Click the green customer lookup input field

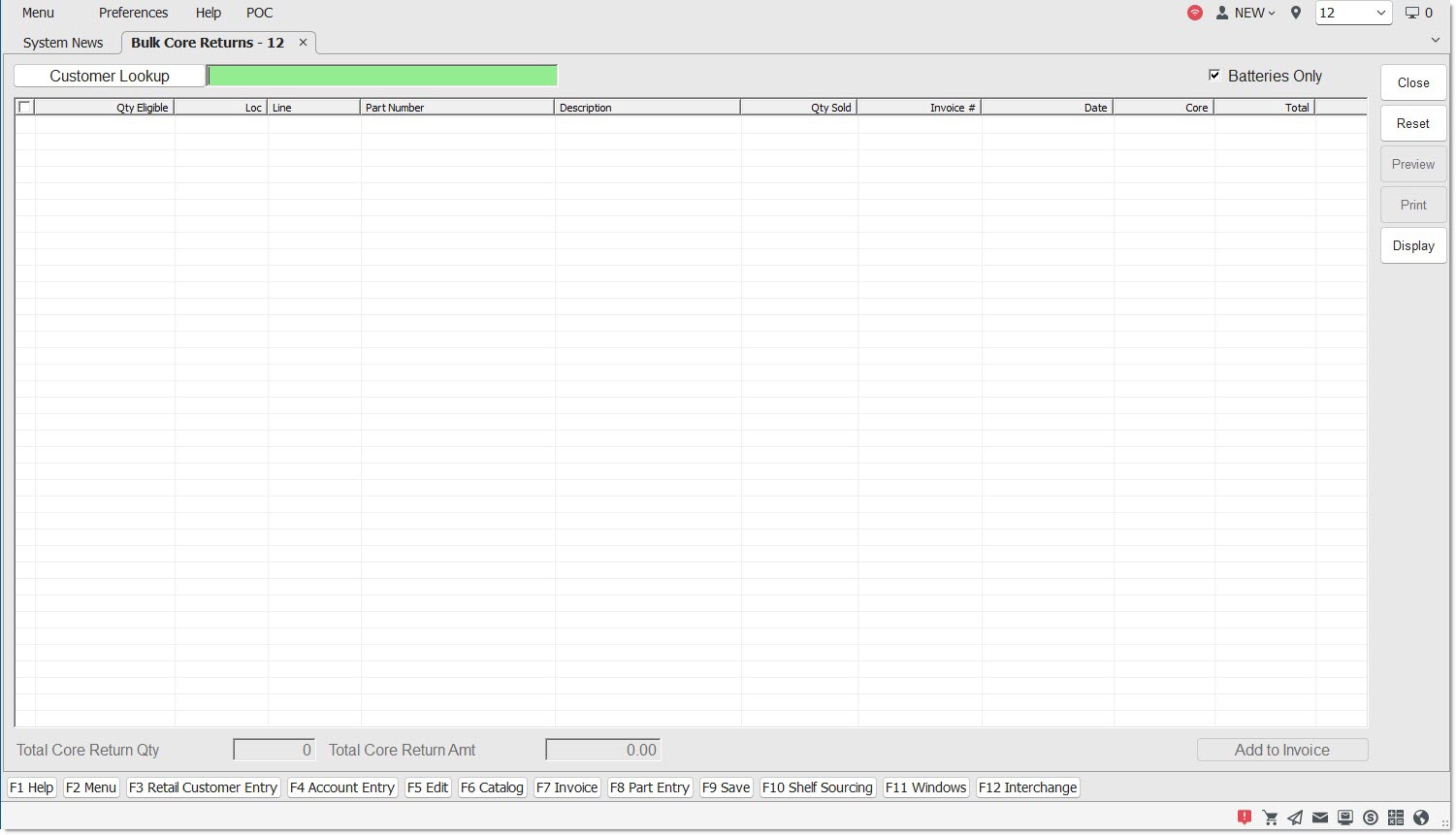382,76
